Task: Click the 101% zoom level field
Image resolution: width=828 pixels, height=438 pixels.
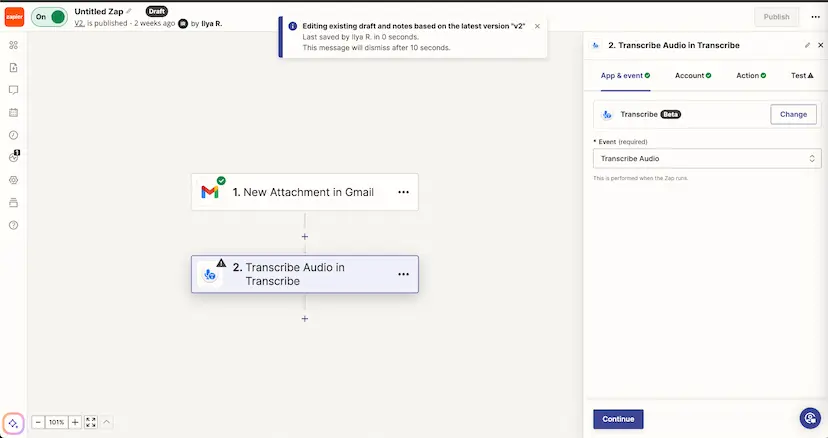Action: (57, 422)
